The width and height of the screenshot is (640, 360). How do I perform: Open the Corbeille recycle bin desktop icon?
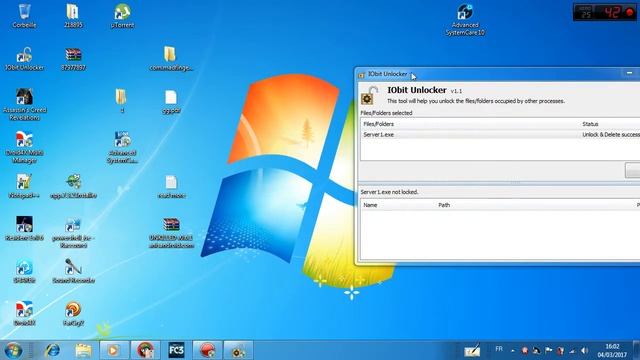(x=24, y=16)
